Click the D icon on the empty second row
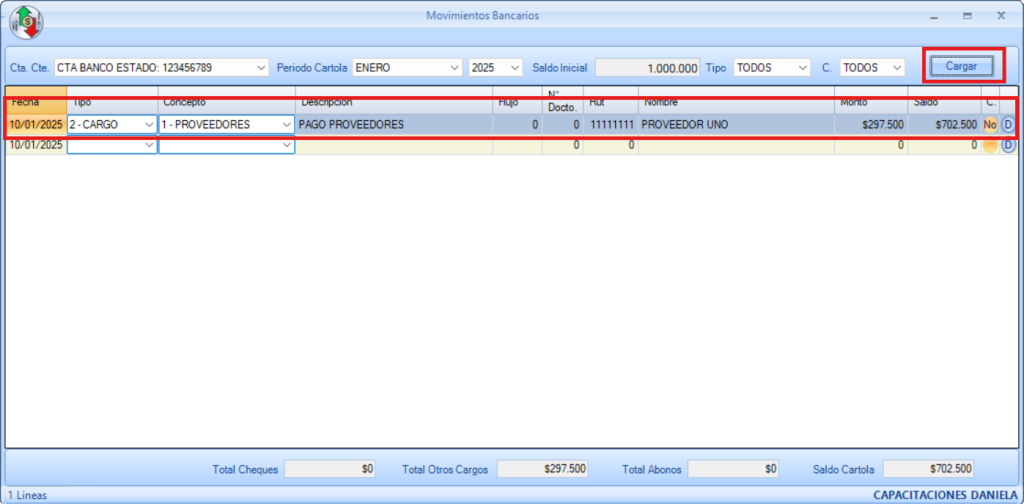 pos(1007,145)
